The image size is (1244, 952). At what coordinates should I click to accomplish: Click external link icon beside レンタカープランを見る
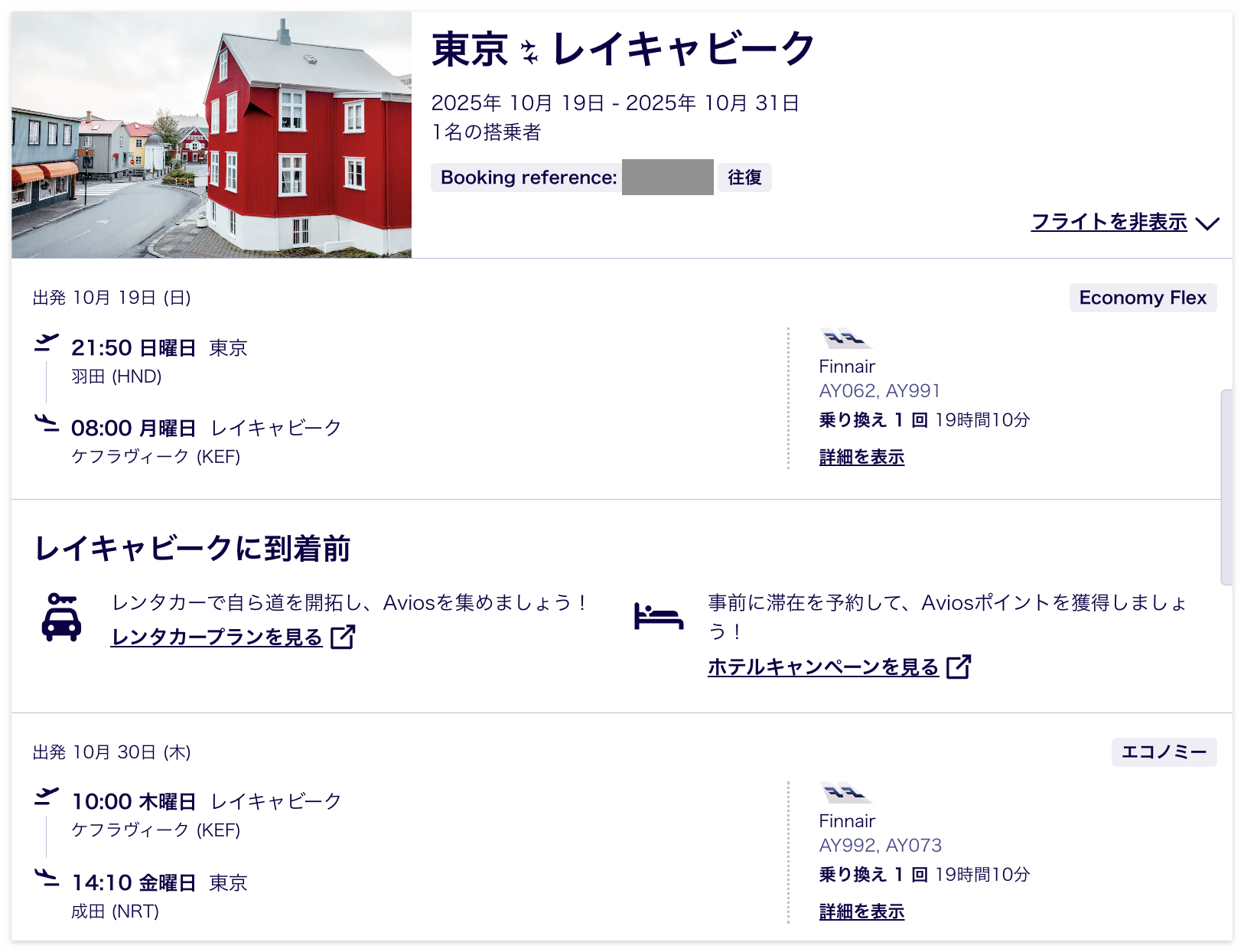343,637
